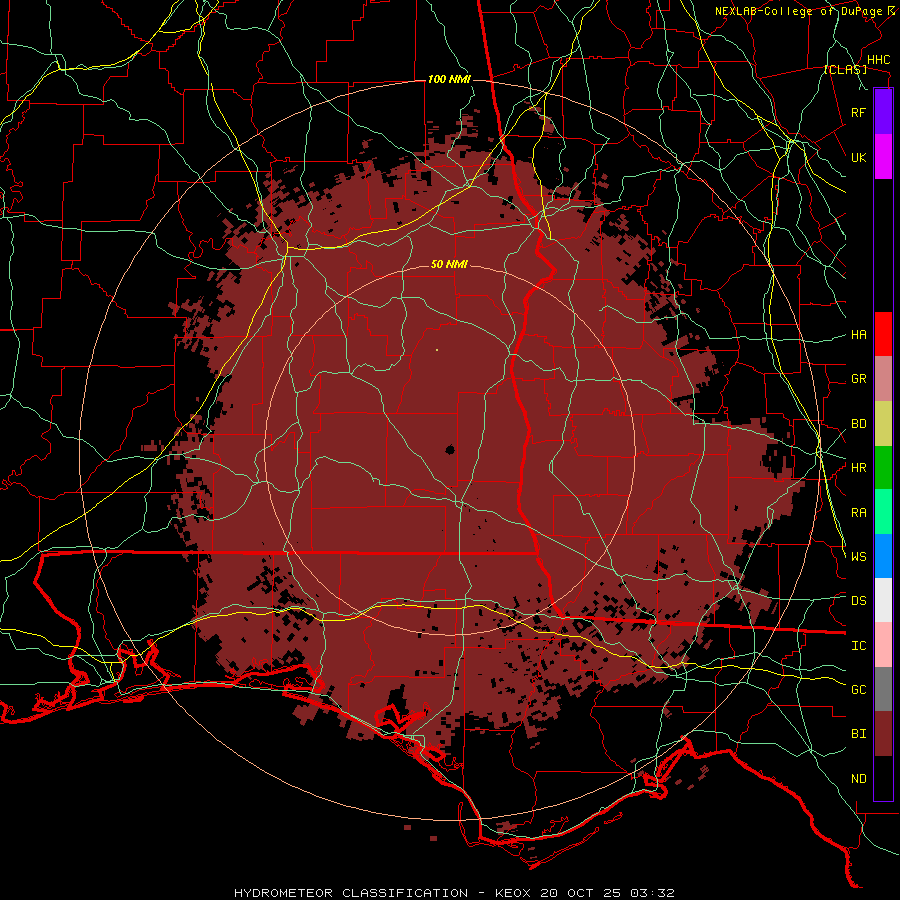
Task: Click the small black hole in radar echo
Action: 450,449
